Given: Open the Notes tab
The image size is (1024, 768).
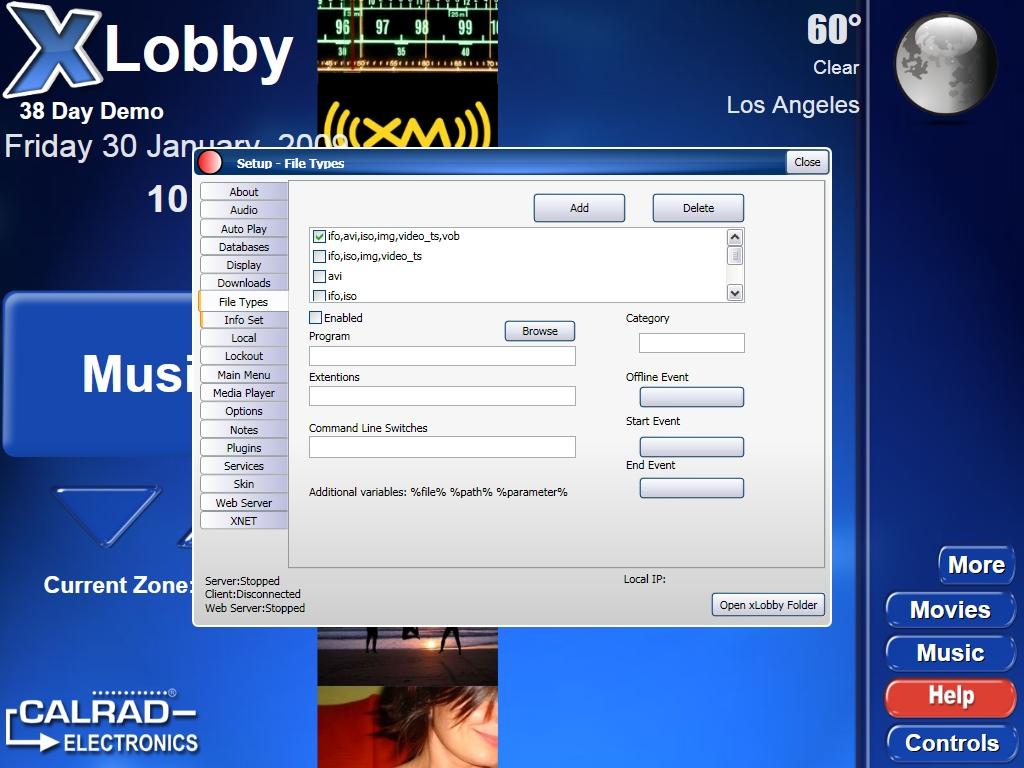Looking at the screenshot, I should 244,430.
